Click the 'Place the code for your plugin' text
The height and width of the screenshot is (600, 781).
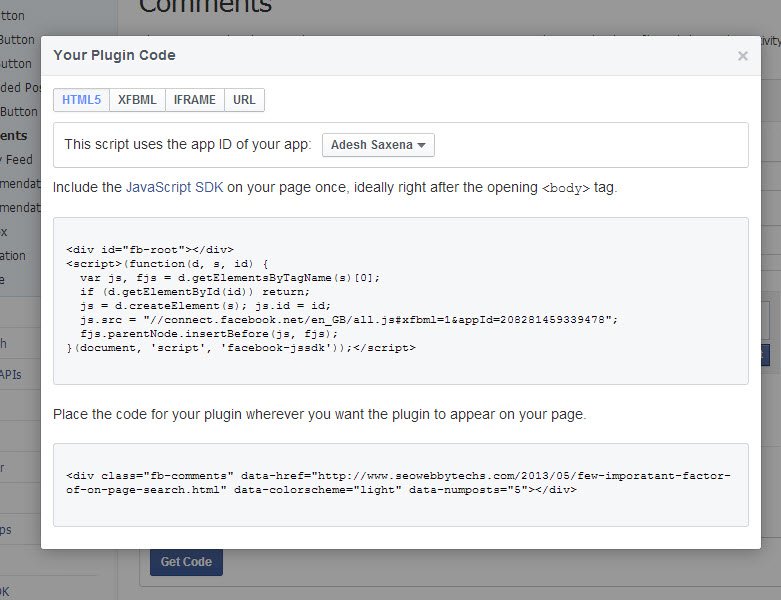click(319, 414)
